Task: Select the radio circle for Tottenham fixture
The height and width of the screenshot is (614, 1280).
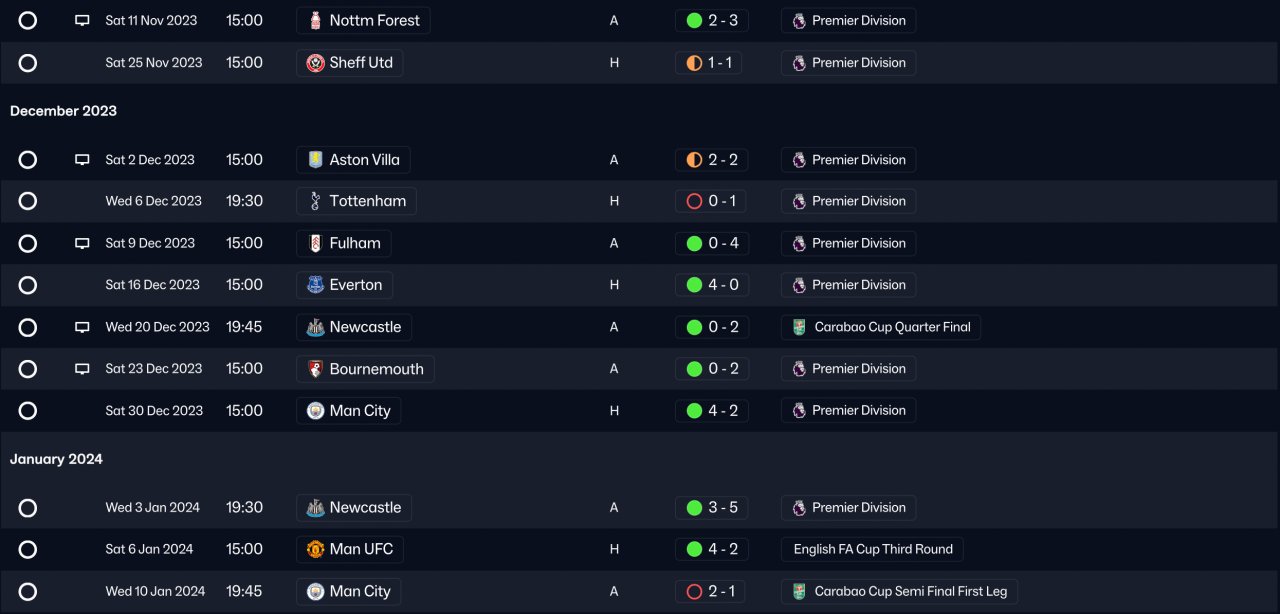Action: [28, 201]
